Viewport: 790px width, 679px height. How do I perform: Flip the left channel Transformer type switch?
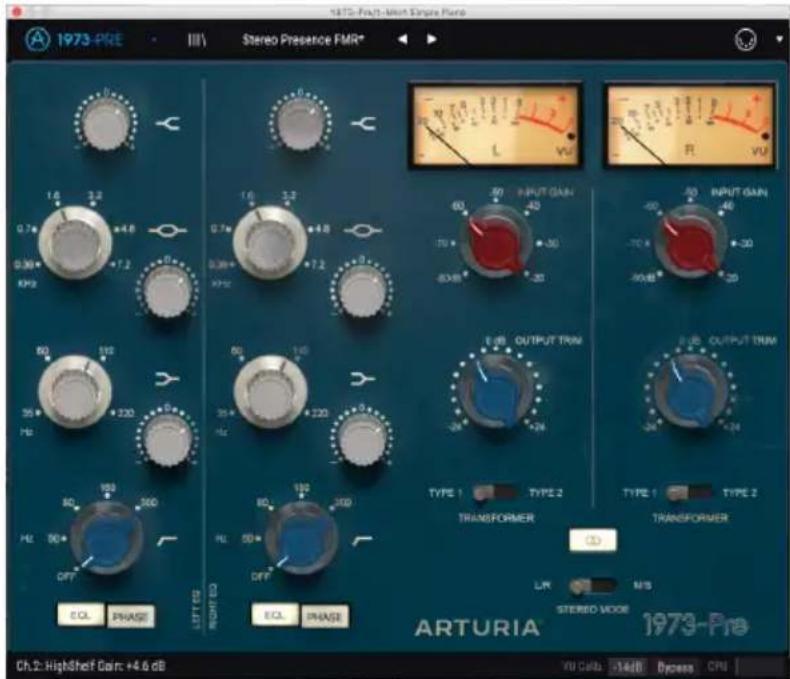point(496,493)
